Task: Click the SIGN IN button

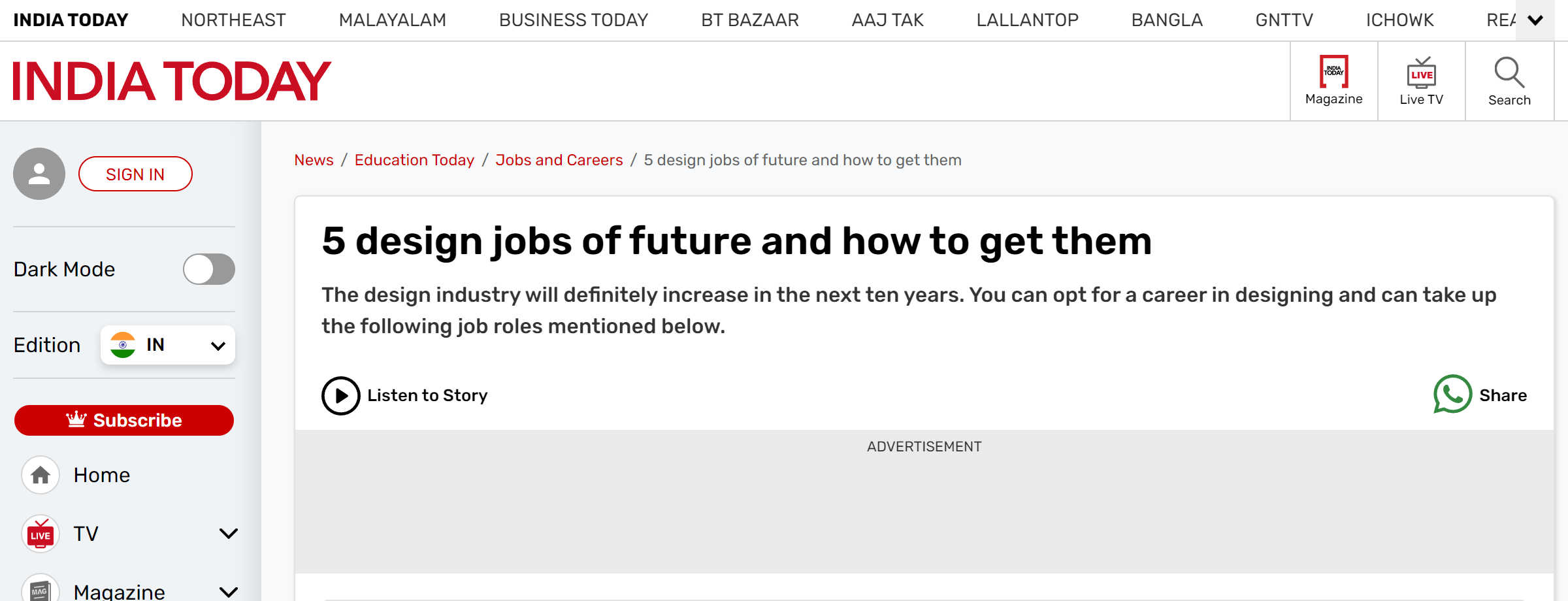Action: pos(135,174)
